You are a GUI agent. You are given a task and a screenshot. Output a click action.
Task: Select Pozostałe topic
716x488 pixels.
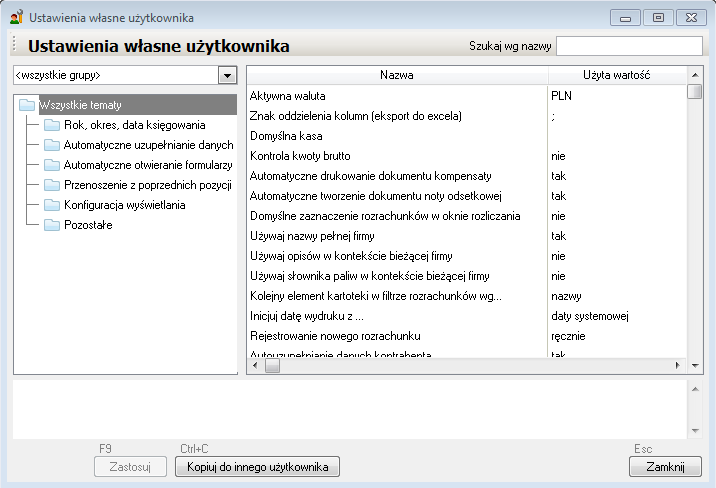tap(88, 225)
